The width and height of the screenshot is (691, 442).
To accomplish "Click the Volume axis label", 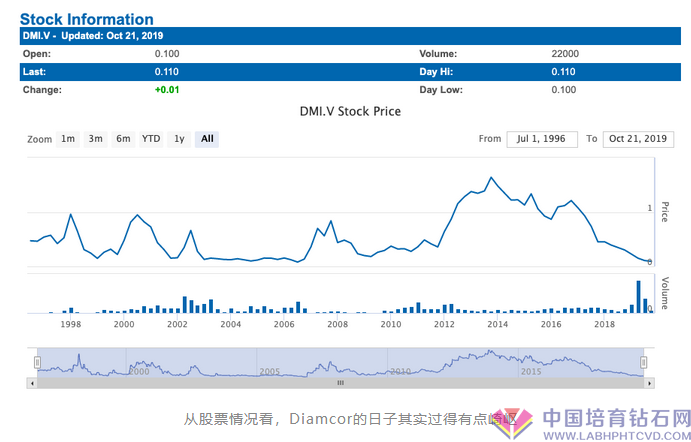I will (665, 293).
